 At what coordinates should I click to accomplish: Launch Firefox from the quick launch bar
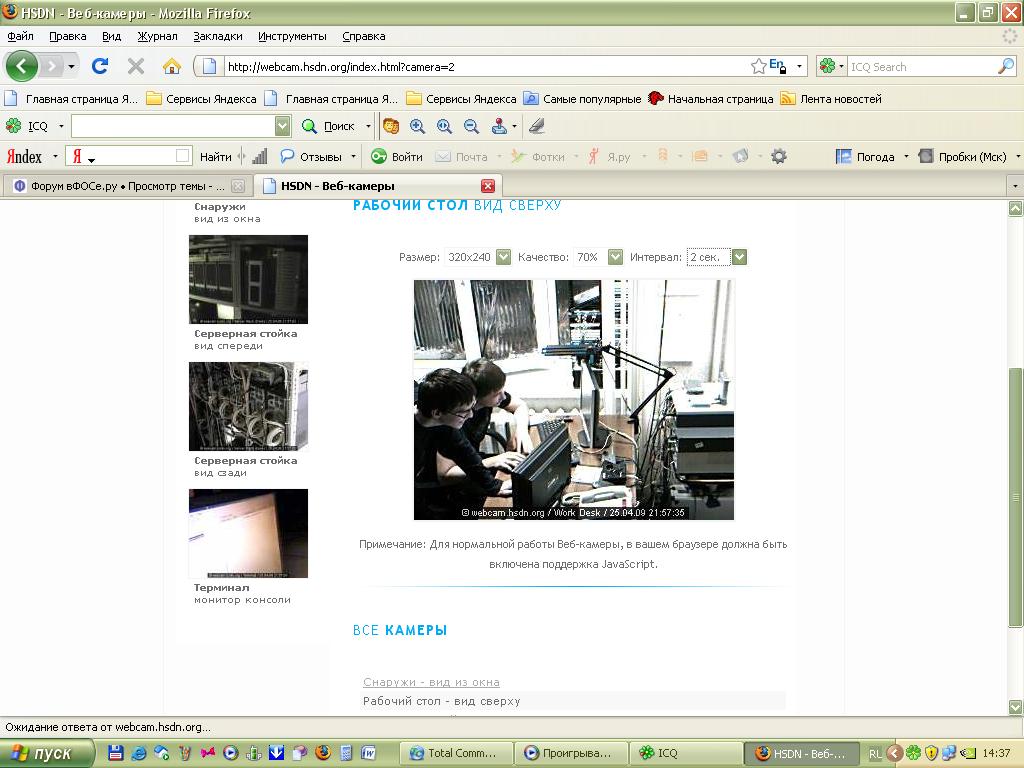point(322,753)
